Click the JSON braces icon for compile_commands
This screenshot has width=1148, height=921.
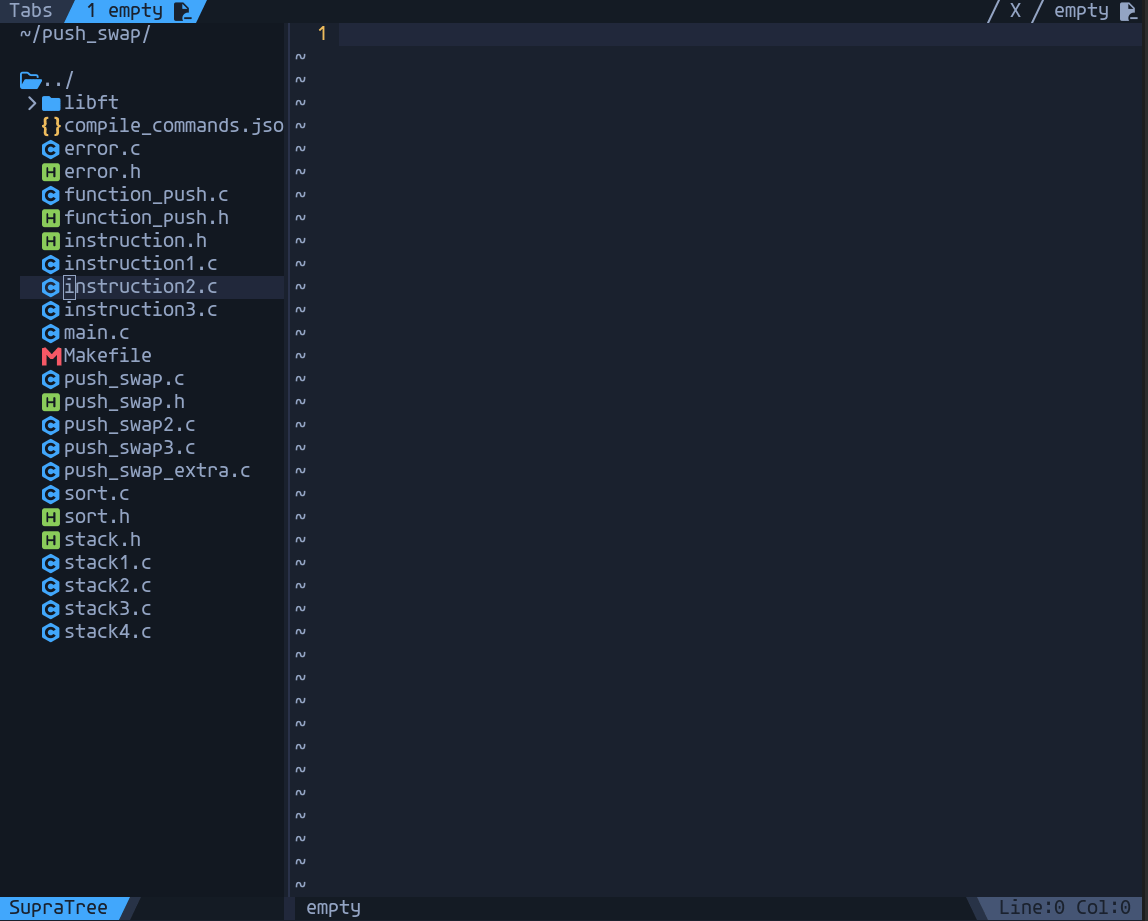(51, 126)
